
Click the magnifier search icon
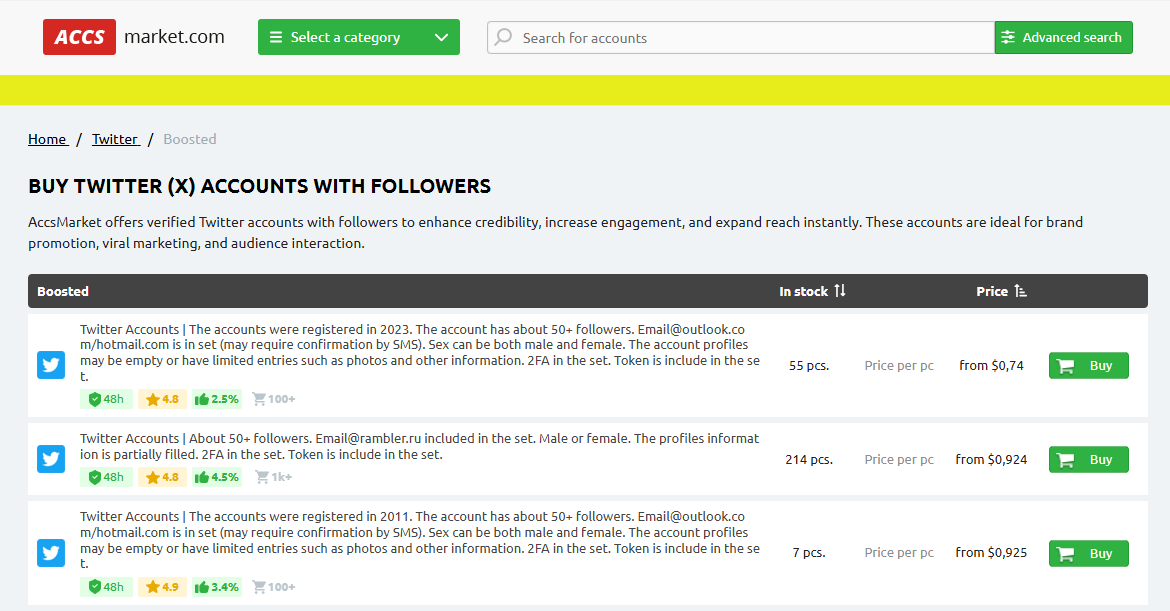504,37
